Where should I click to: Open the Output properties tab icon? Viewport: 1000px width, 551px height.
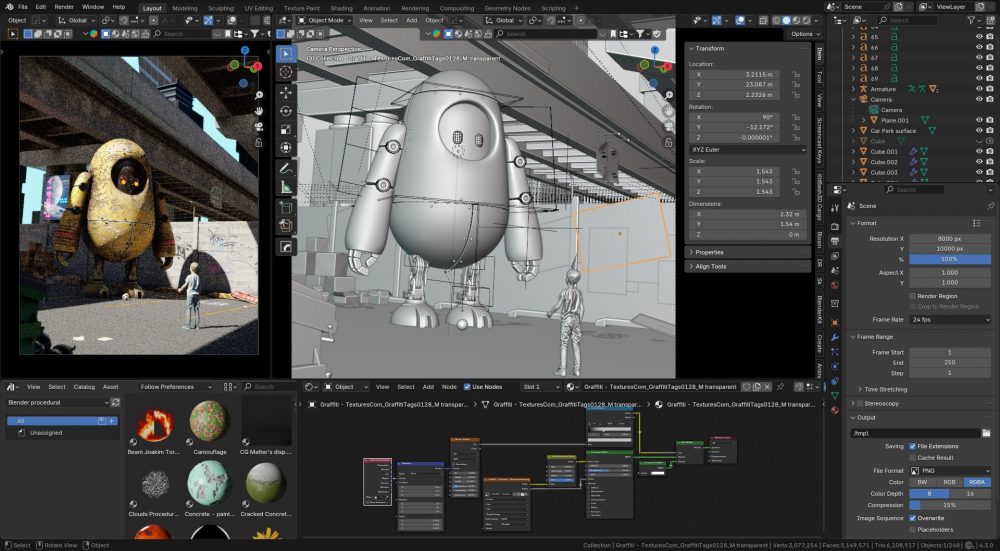click(835, 242)
